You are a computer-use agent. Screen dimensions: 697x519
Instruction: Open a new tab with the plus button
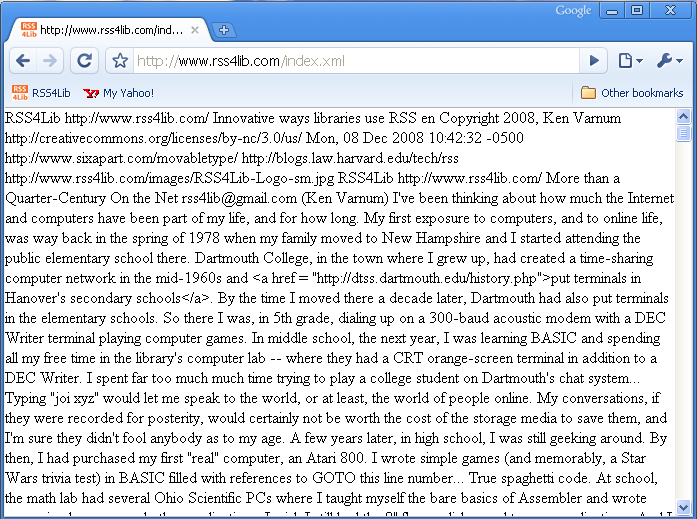click(x=224, y=30)
